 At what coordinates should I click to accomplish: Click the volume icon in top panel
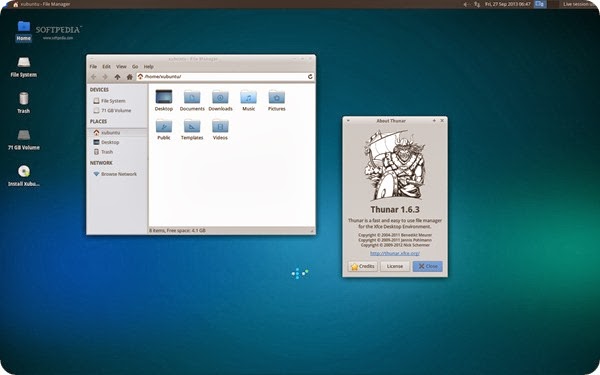[467, 4]
